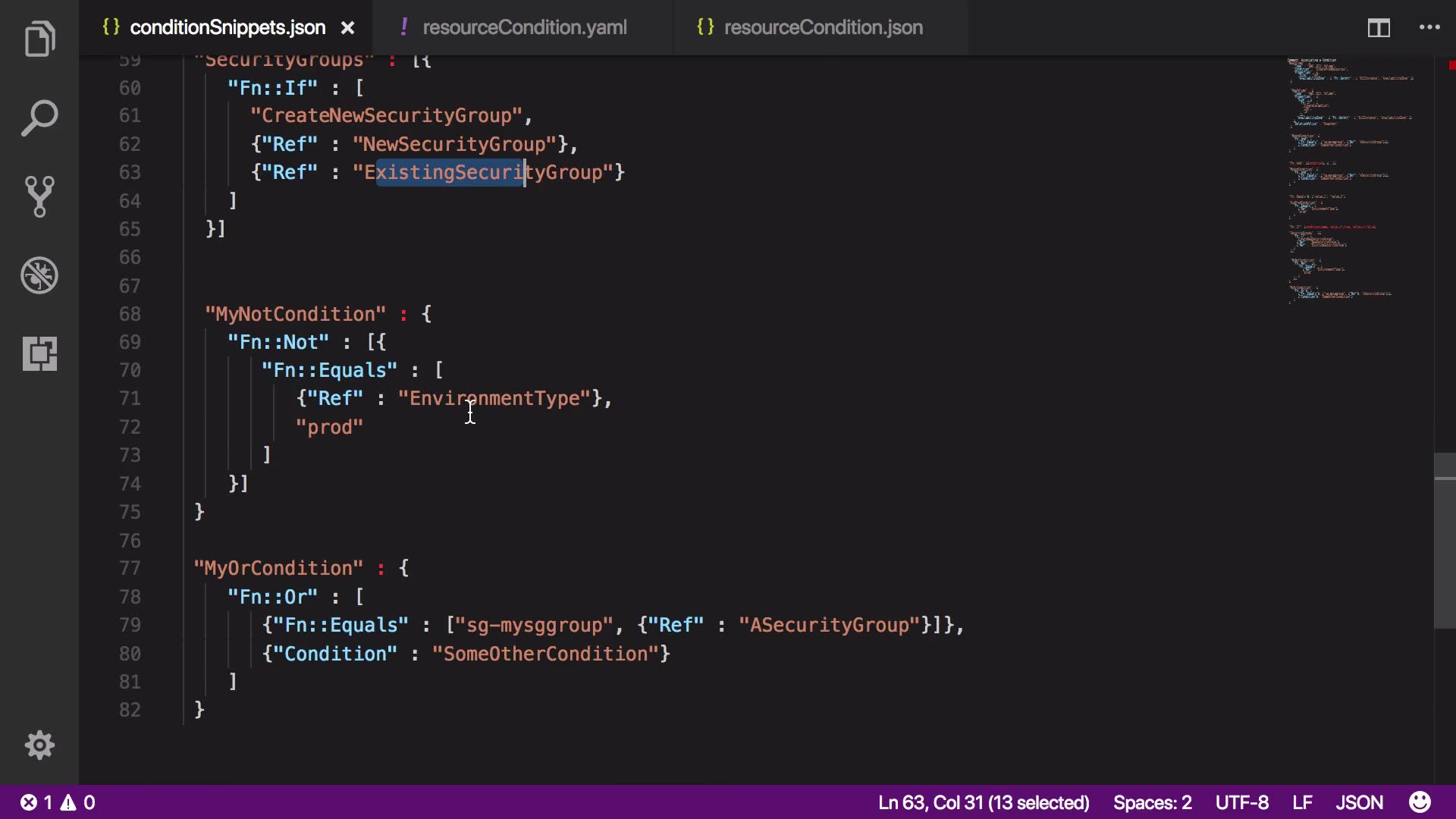Image resolution: width=1456 pixels, height=819 pixels.
Task: Open the Debug panel
Action: click(39, 275)
